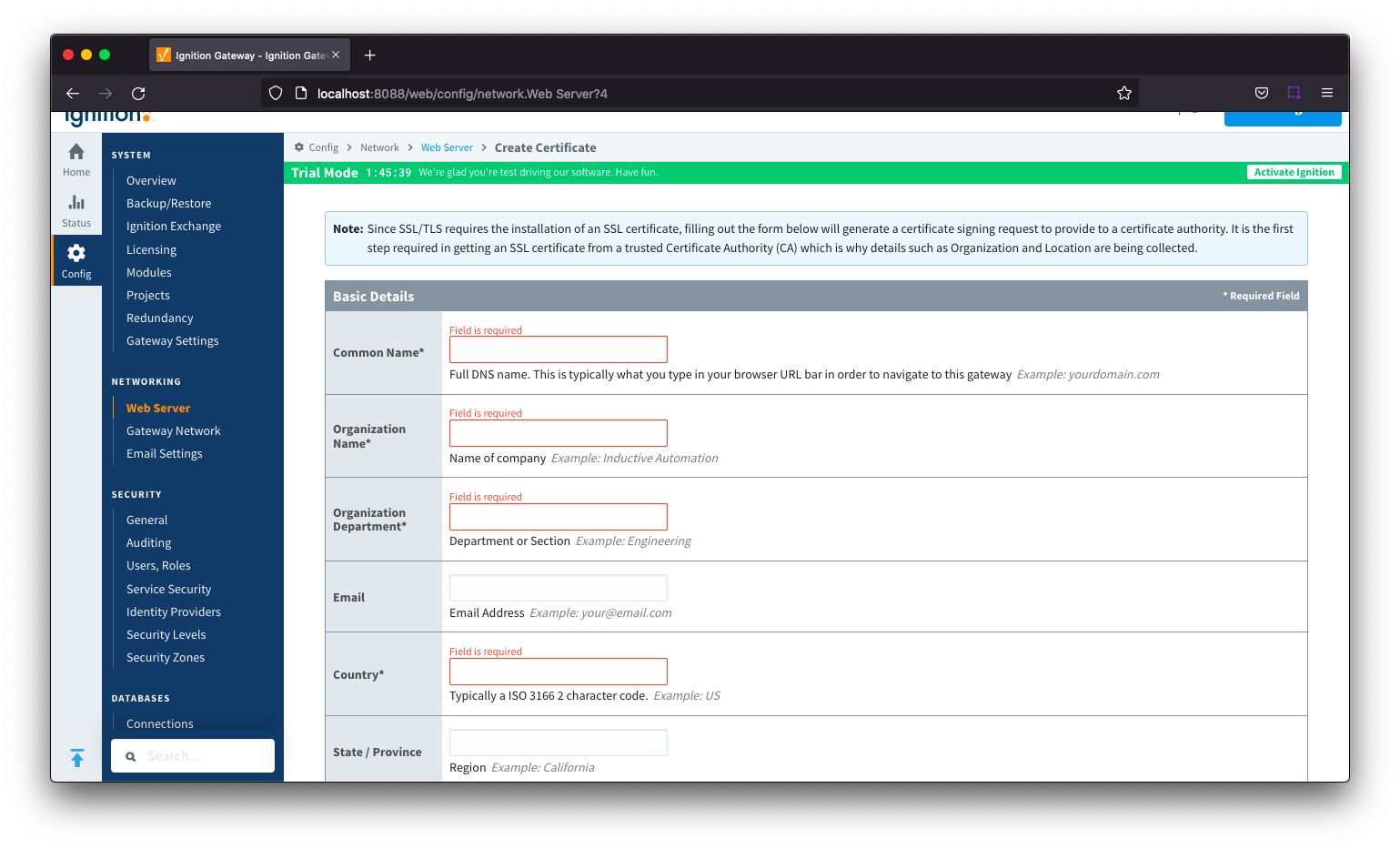Open the Pocket save icon

[x=1262, y=93]
